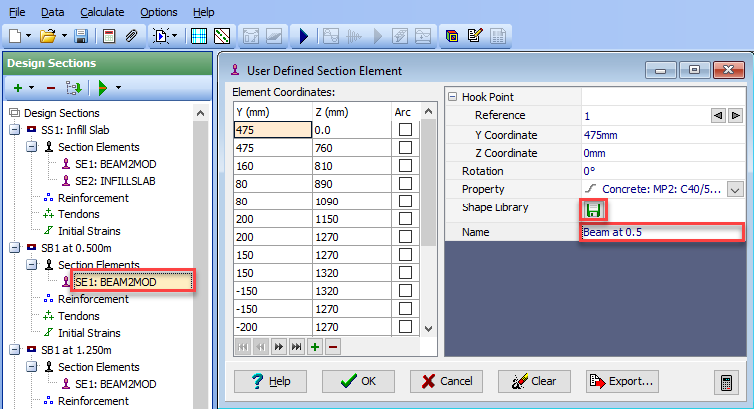Open the Property material dropdown
Screen dimensions: 754x409
coord(735,189)
